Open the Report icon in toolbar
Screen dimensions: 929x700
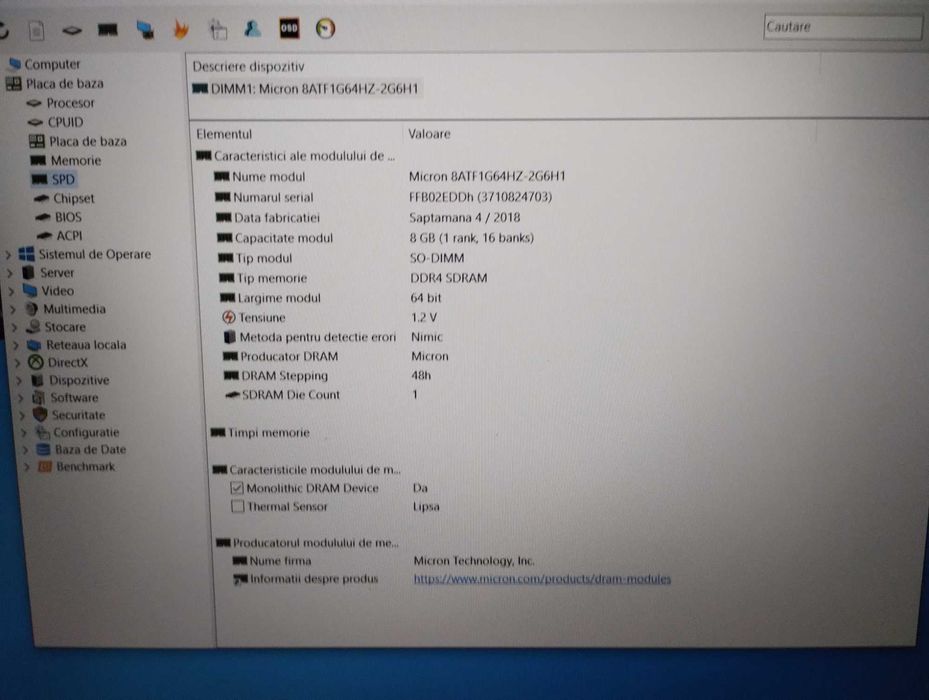click(37, 30)
